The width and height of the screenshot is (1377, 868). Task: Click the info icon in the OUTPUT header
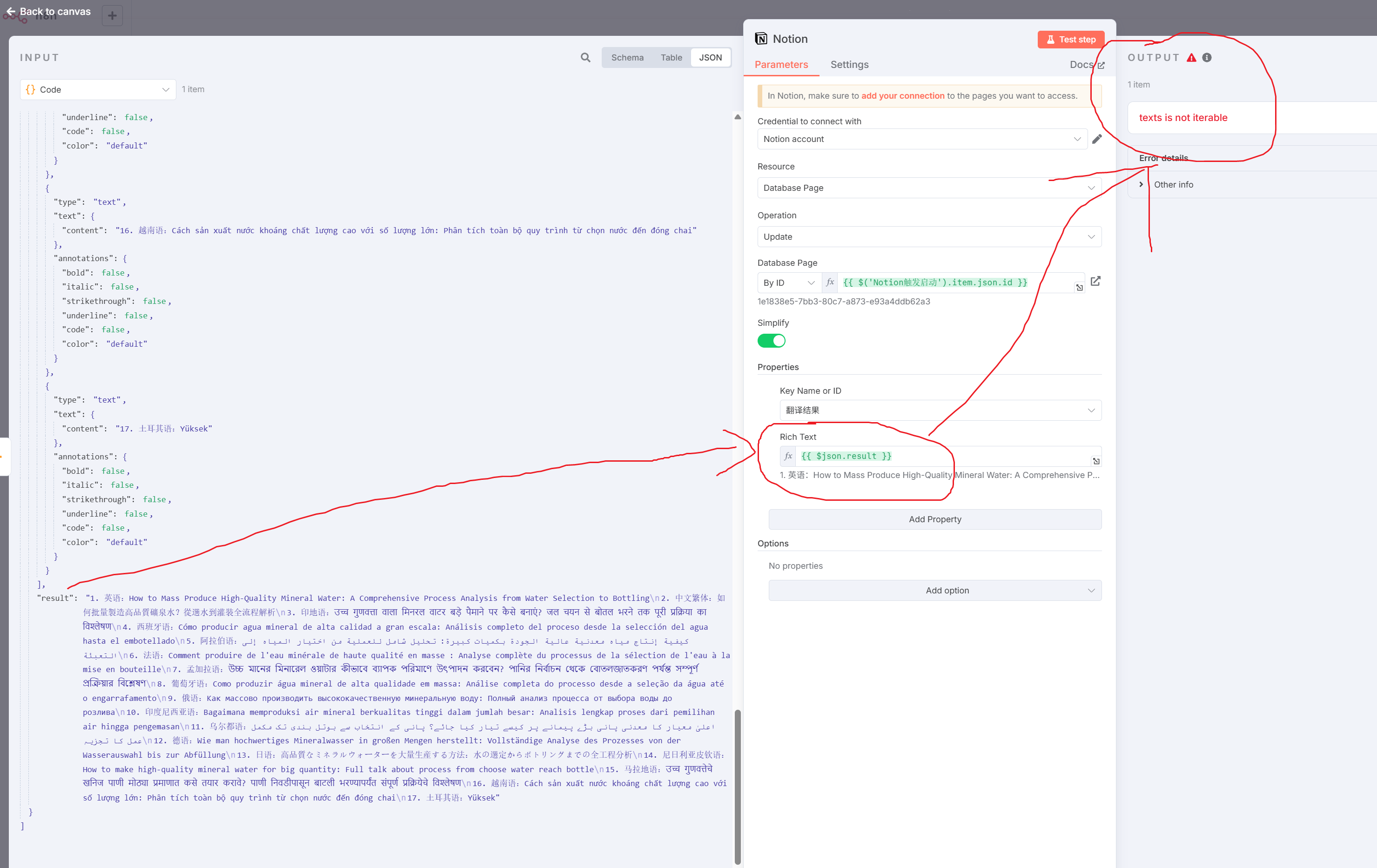pyautogui.click(x=1207, y=57)
